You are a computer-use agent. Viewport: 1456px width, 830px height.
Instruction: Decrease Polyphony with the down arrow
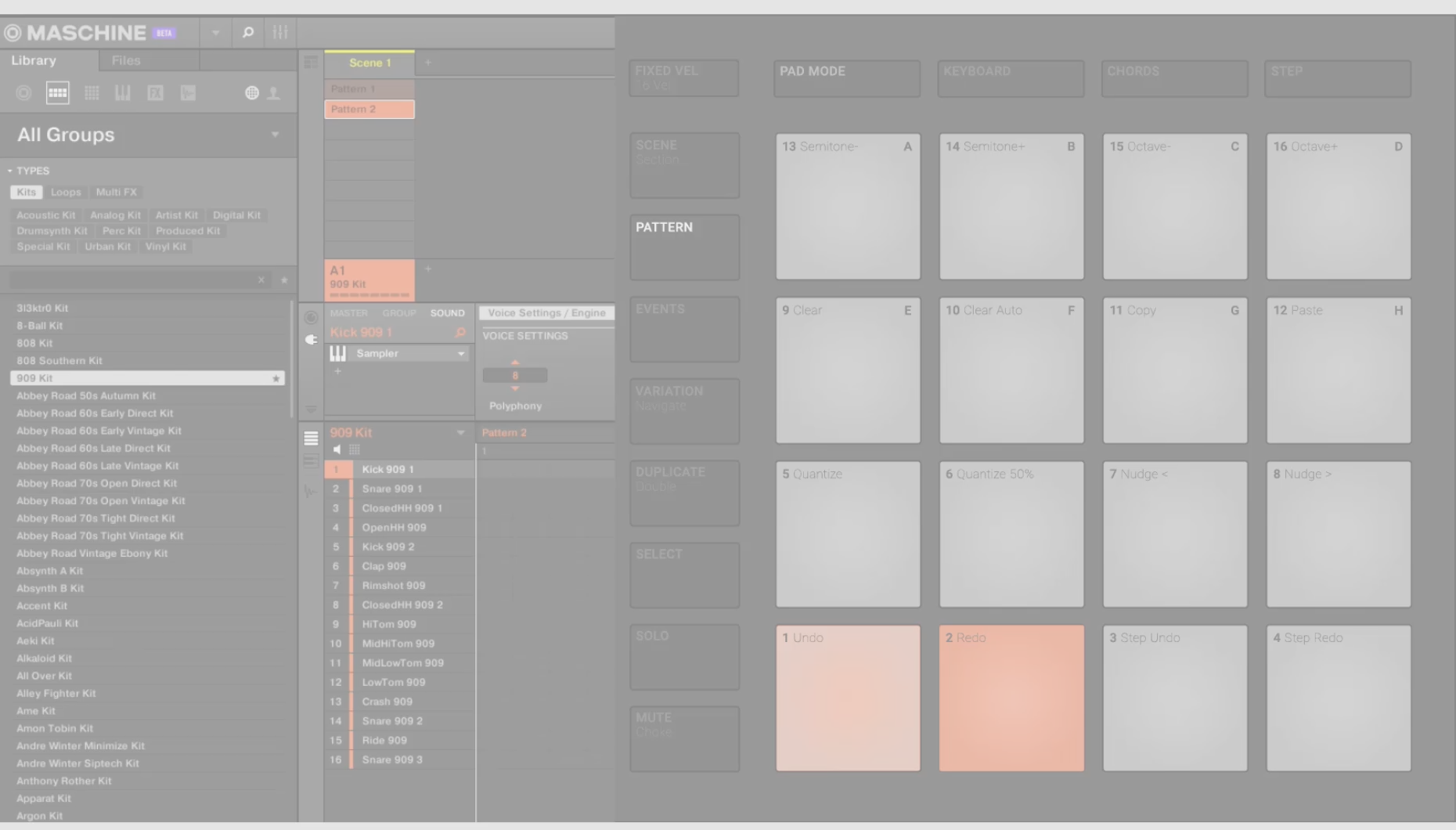[515, 388]
